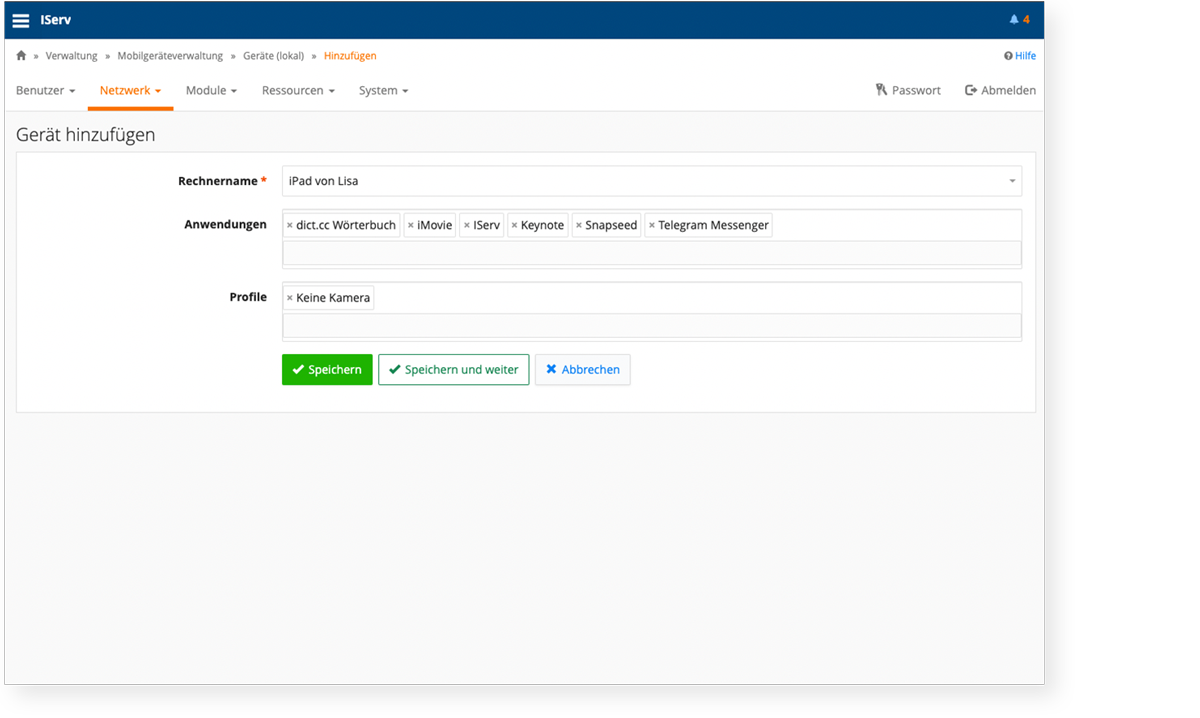The width and height of the screenshot is (1200, 718).
Task: Open the Passwort link
Action: (908, 90)
